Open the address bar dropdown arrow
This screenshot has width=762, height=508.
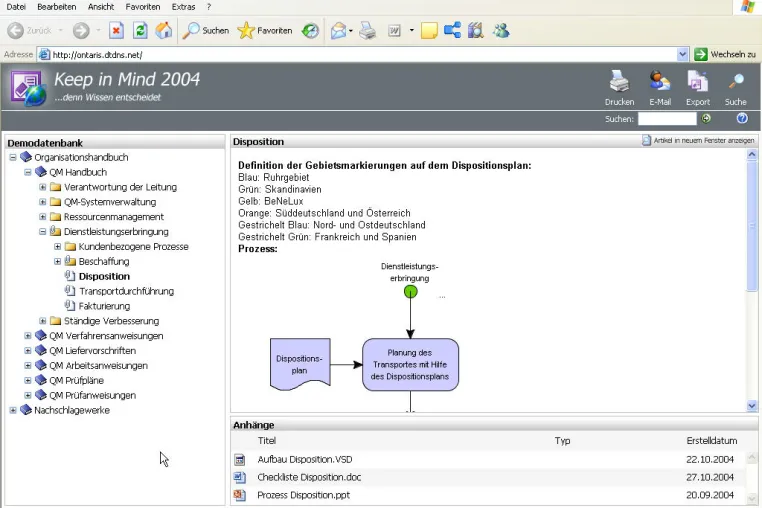(682, 54)
